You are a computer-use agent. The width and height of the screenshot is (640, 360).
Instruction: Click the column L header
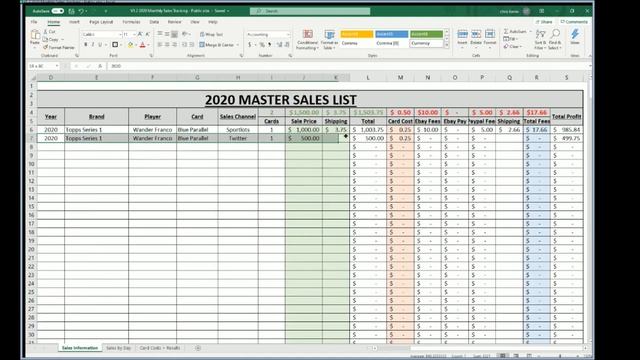pyautogui.click(x=368, y=77)
